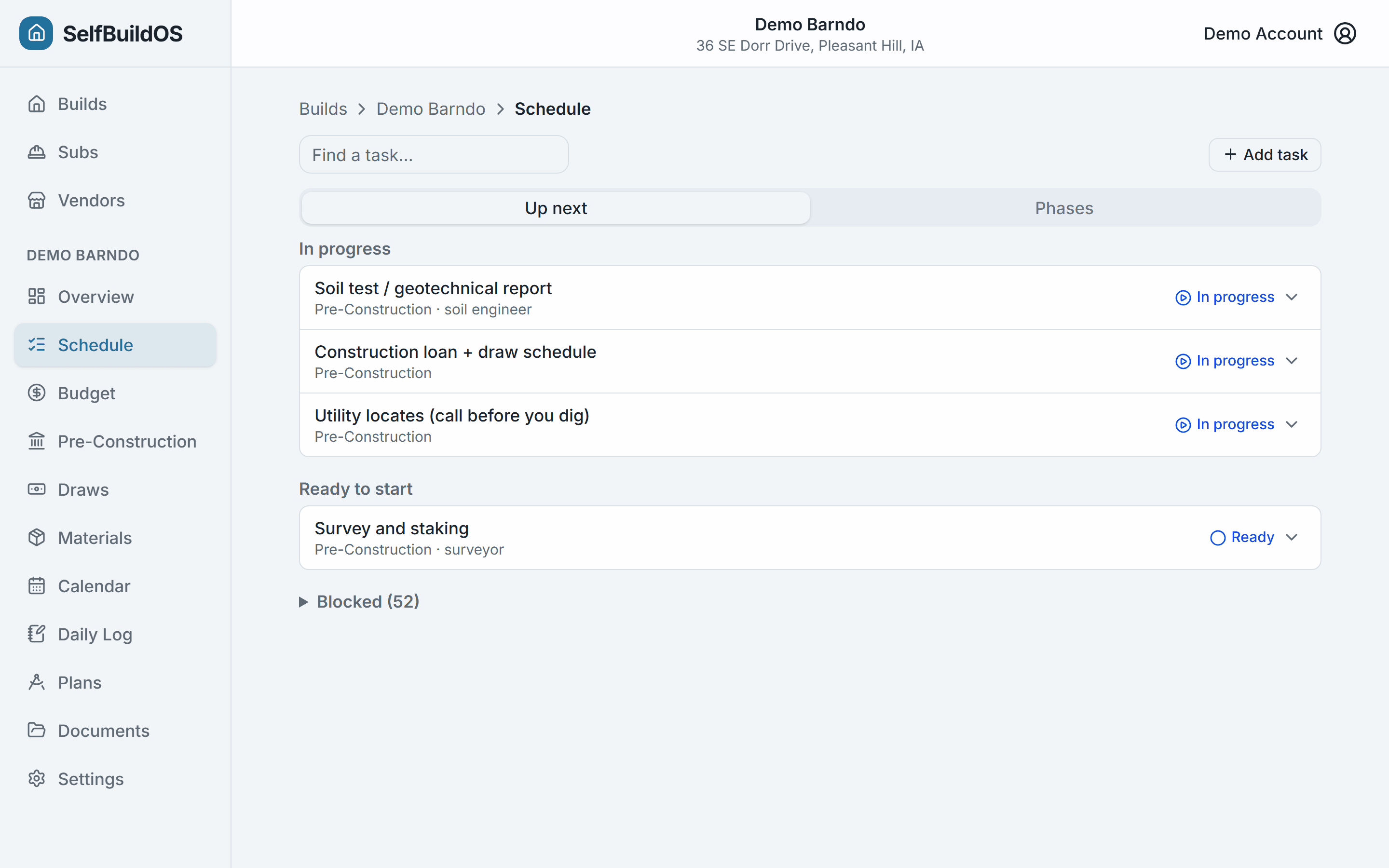The image size is (1389, 868).
Task: Open Soil test status dropdown
Action: click(x=1236, y=298)
